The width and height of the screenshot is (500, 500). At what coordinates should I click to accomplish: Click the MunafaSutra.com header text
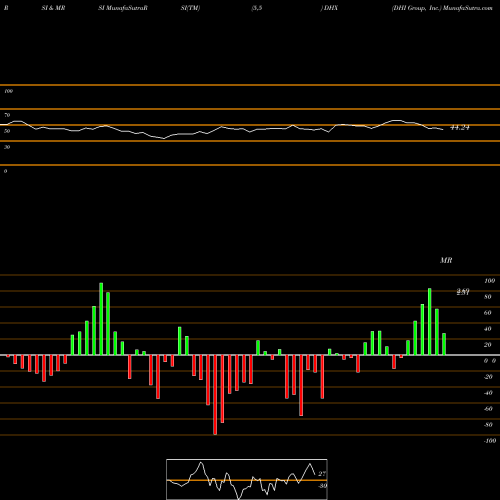click(x=468, y=8)
